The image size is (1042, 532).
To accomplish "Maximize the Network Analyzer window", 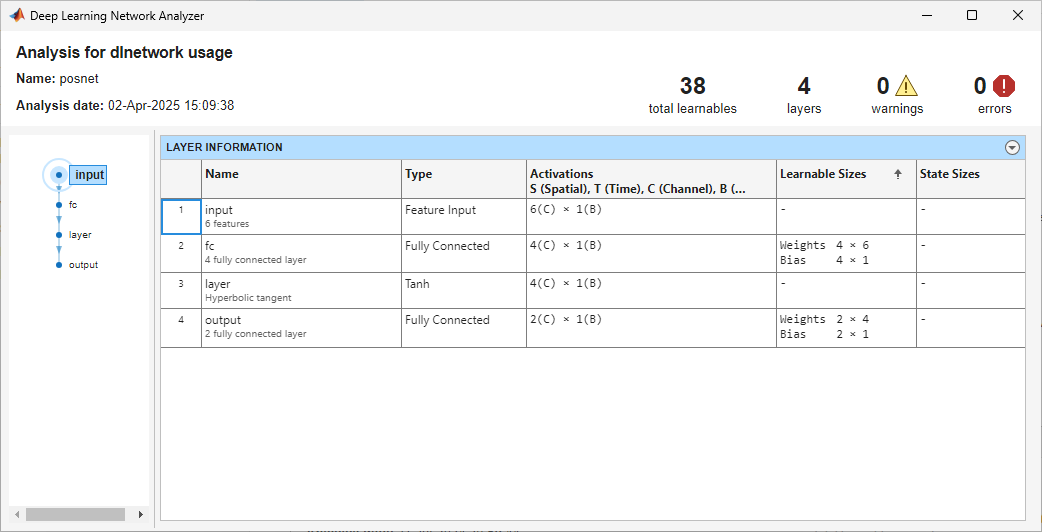I will 971,15.
